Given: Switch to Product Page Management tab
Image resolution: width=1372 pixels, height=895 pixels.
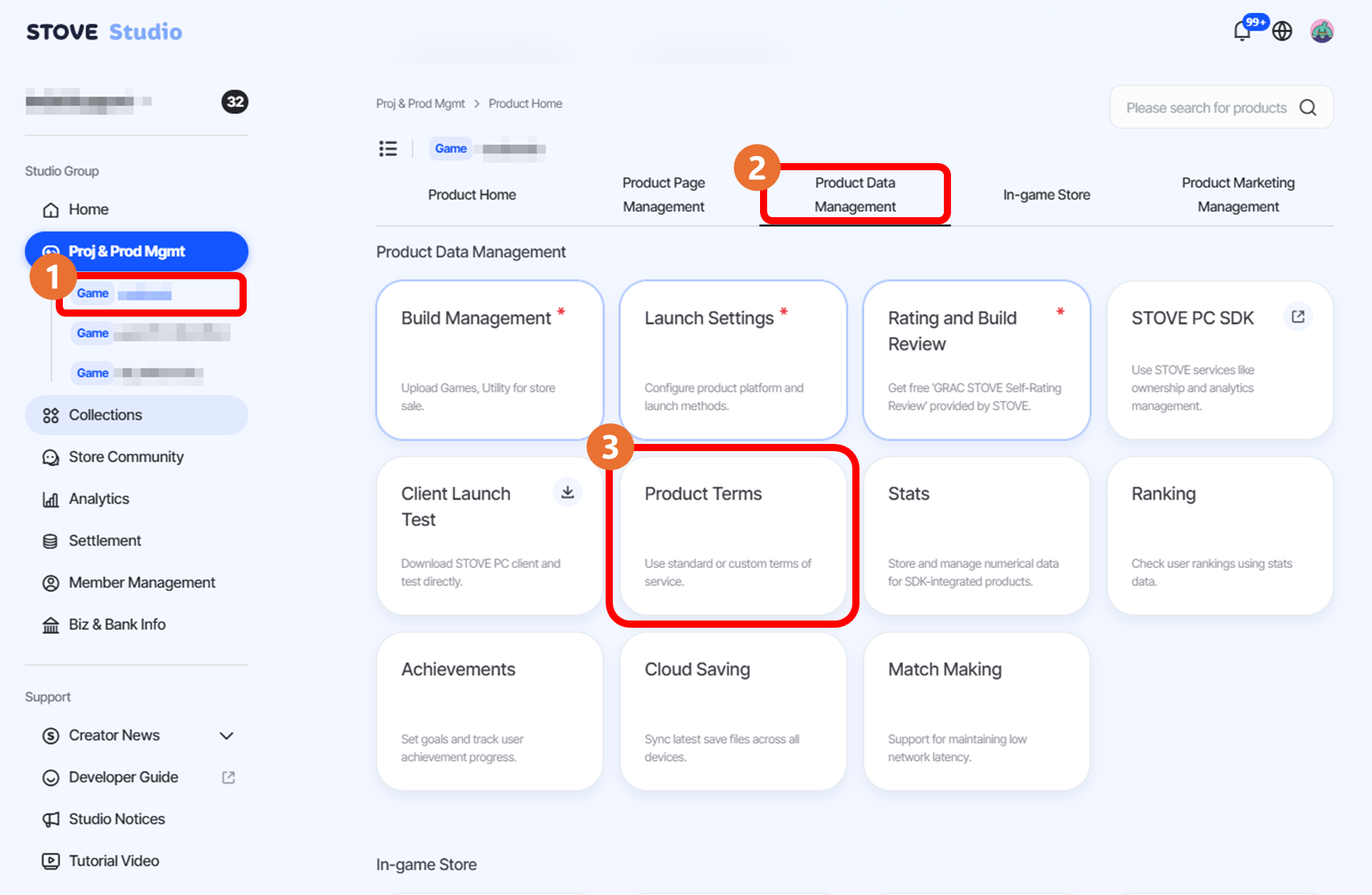Looking at the screenshot, I should pyautogui.click(x=664, y=195).
